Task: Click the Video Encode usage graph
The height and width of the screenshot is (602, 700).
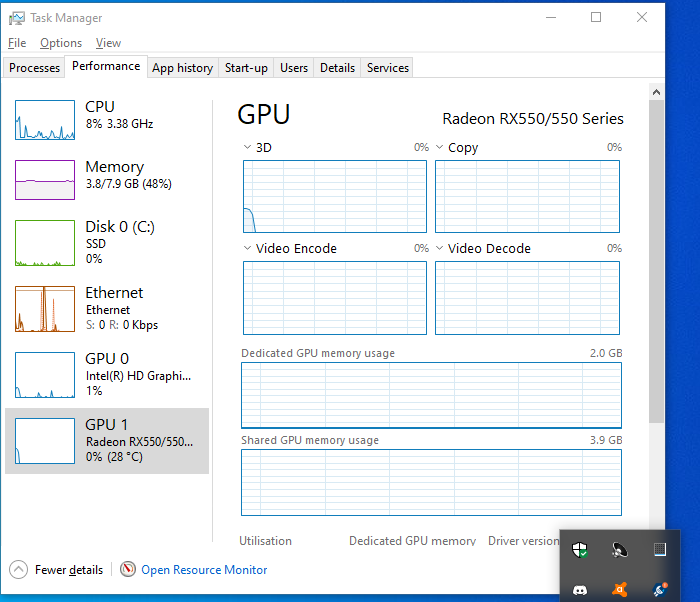Action: point(335,298)
